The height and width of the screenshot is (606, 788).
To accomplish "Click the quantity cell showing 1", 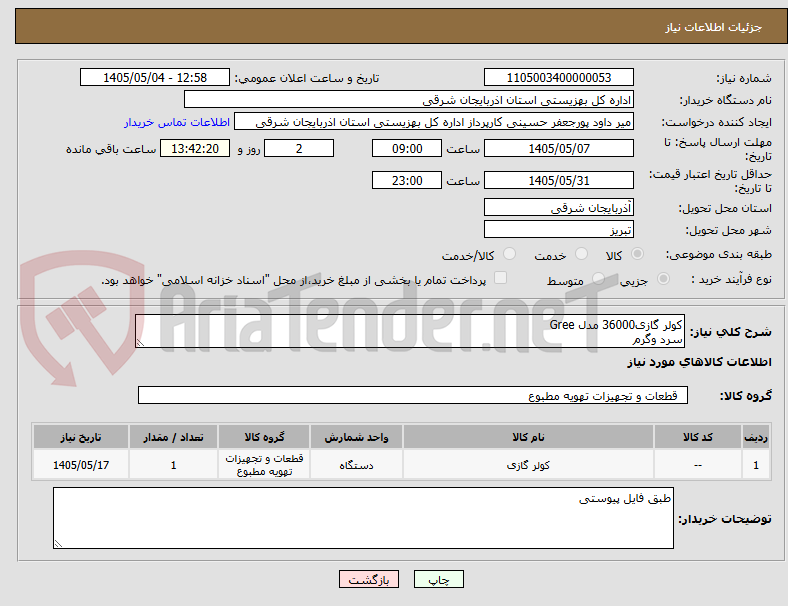I will tap(173, 465).
